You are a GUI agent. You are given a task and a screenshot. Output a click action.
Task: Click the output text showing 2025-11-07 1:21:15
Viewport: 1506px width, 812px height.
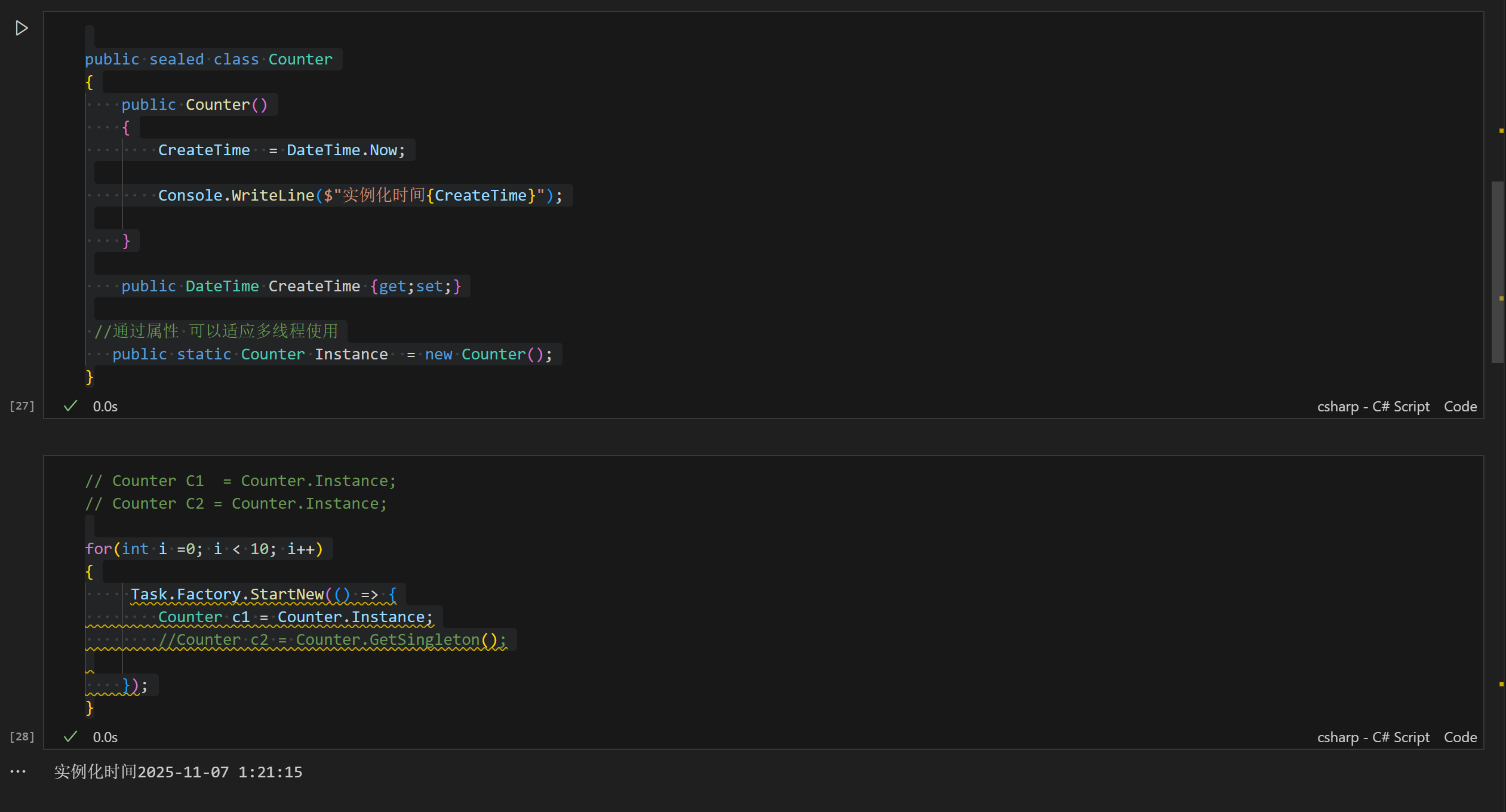point(178,772)
